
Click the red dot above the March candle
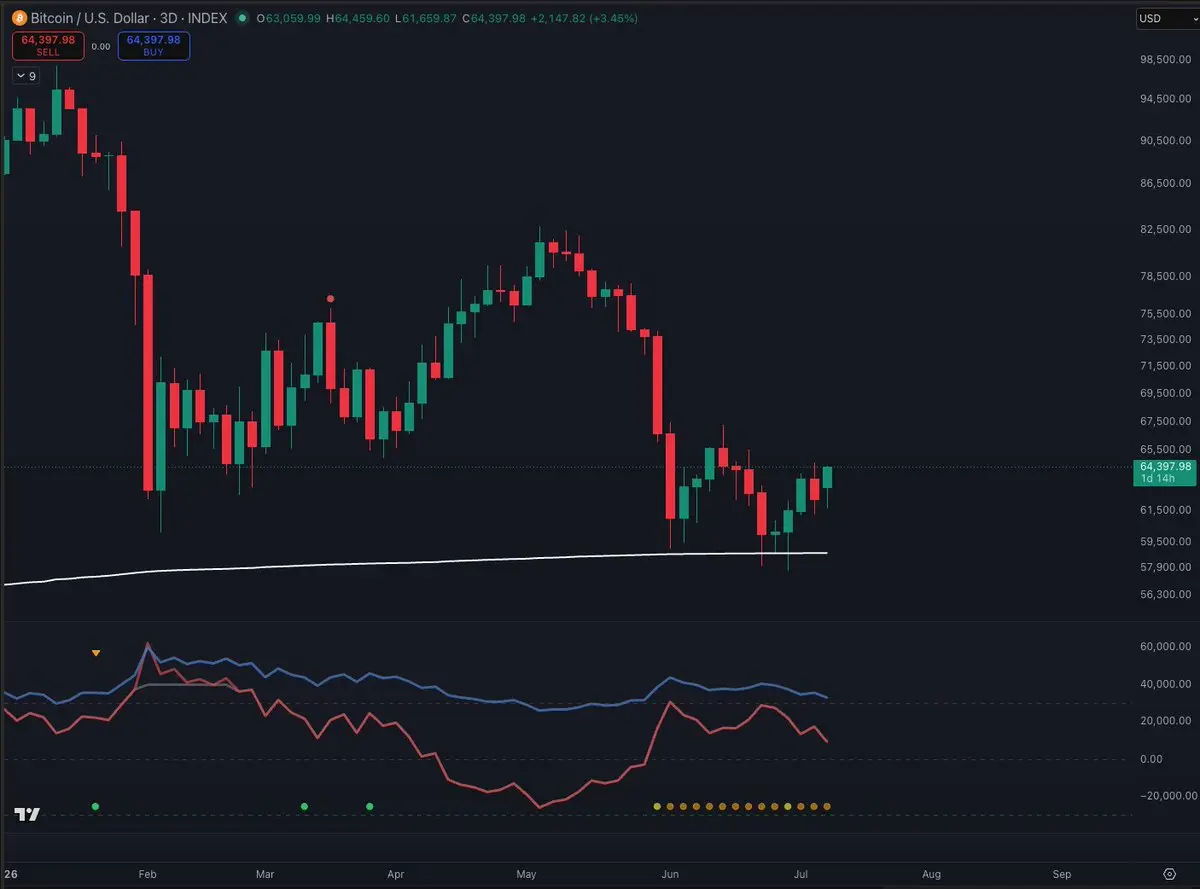click(330, 298)
